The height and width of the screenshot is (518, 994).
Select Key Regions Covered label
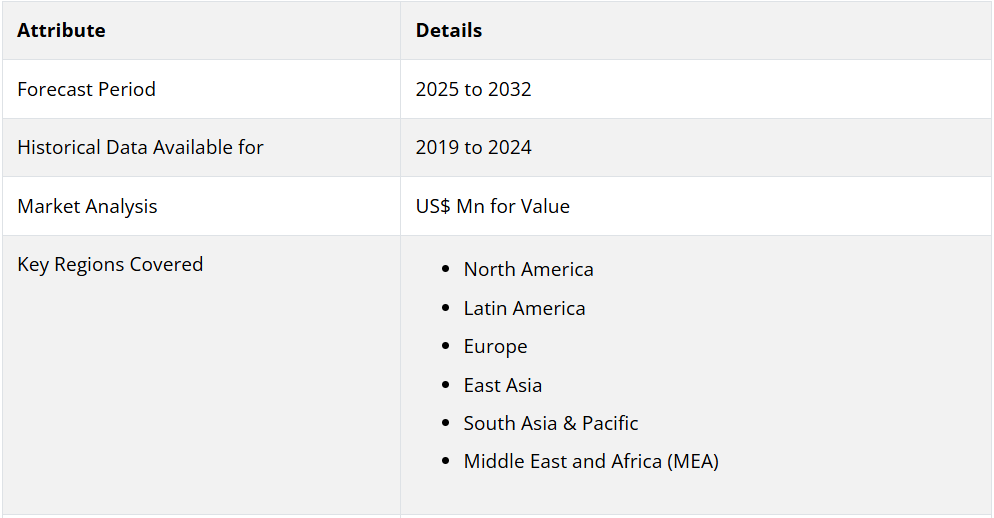point(110,264)
